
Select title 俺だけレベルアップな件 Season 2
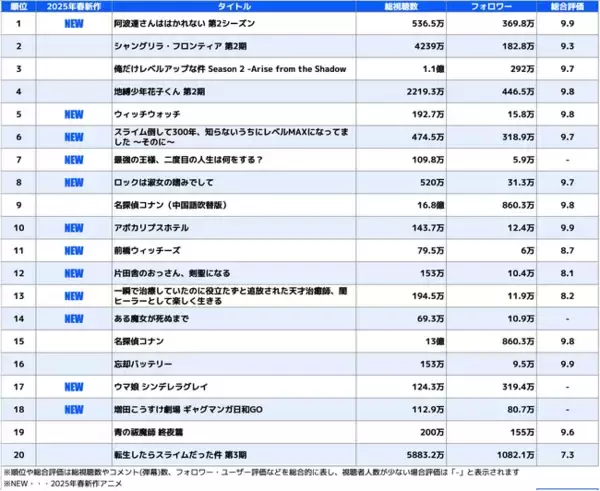(x=230, y=69)
